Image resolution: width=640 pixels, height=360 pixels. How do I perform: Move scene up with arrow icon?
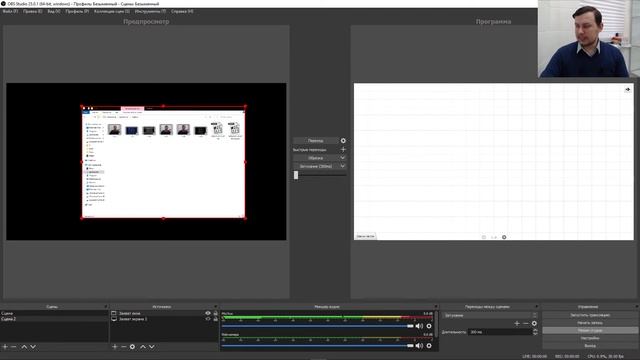pyautogui.click(x=24, y=347)
